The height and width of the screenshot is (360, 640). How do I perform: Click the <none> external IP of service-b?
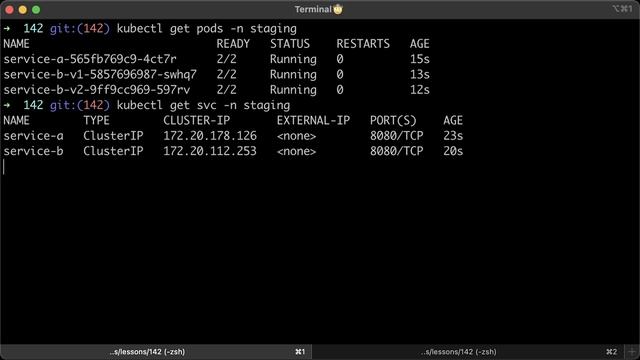pyautogui.click(x=296, y=151)
